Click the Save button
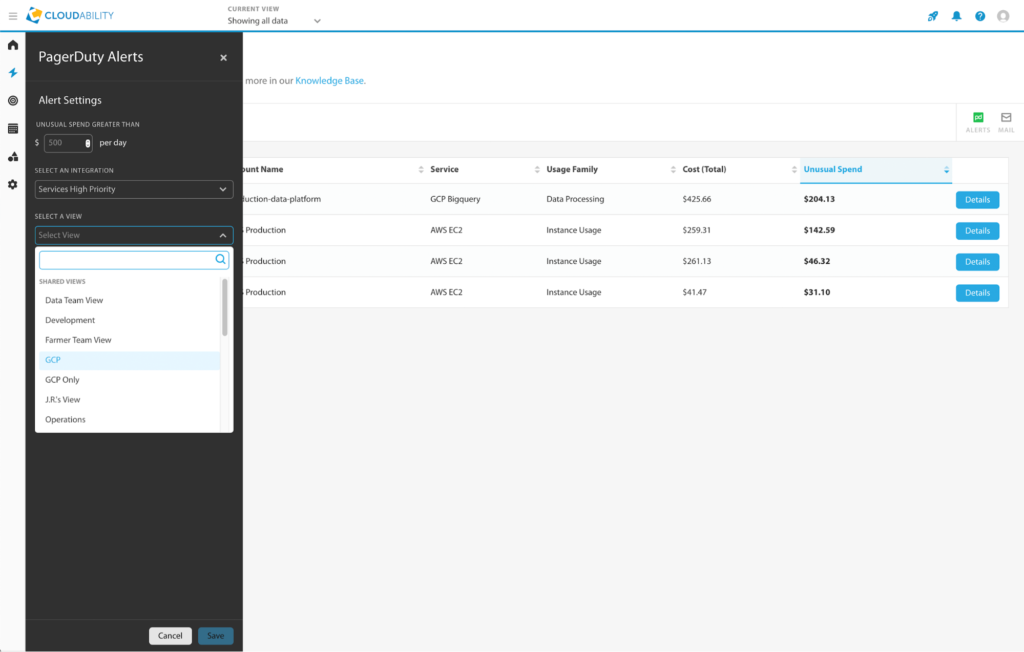The height and width of the screenshot is (652, 1024). pyautogui.click(x=216, y=636)
